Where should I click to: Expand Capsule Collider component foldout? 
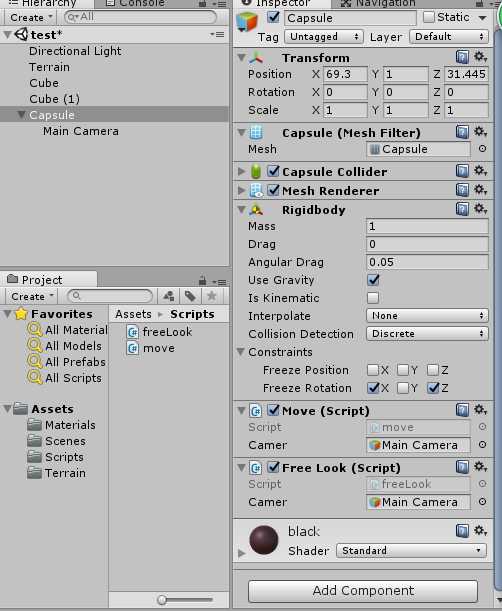point(242,171)
